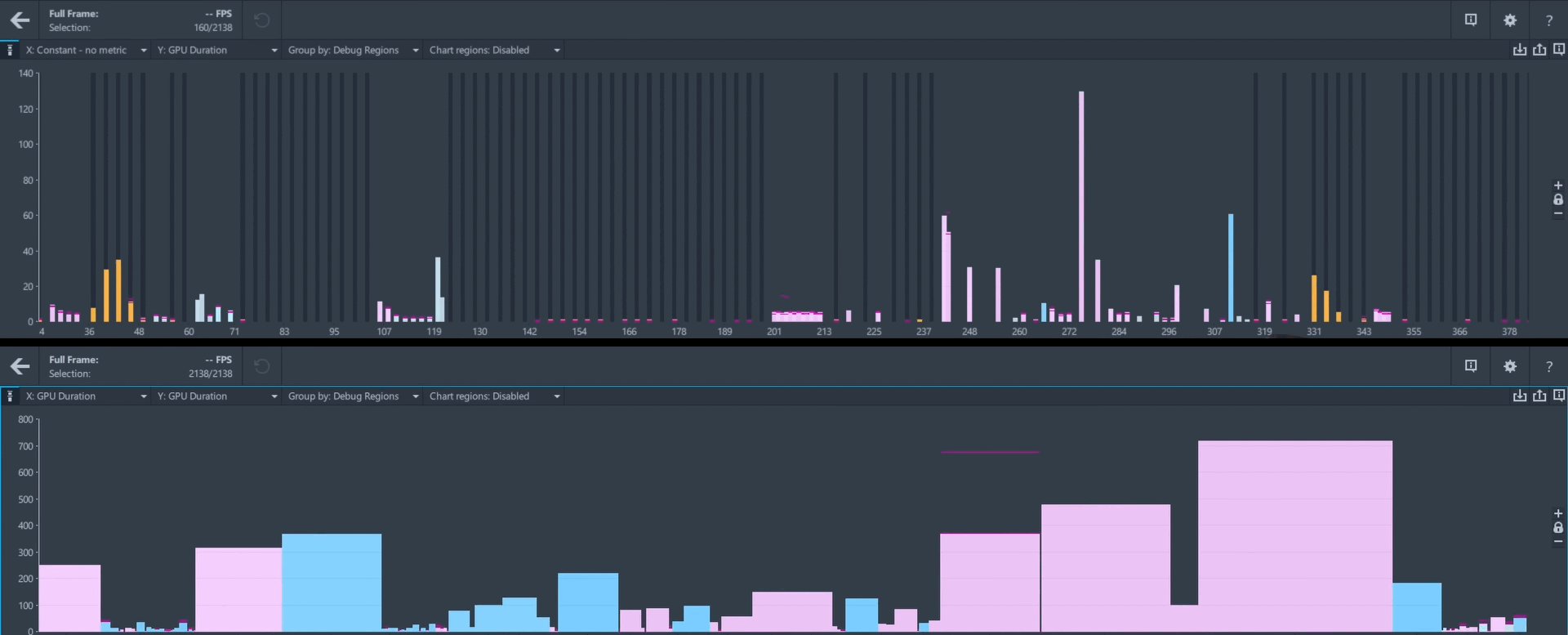Click the info icon on bottom chart toolbar
1568x635 pixels.
point(1559,396)
